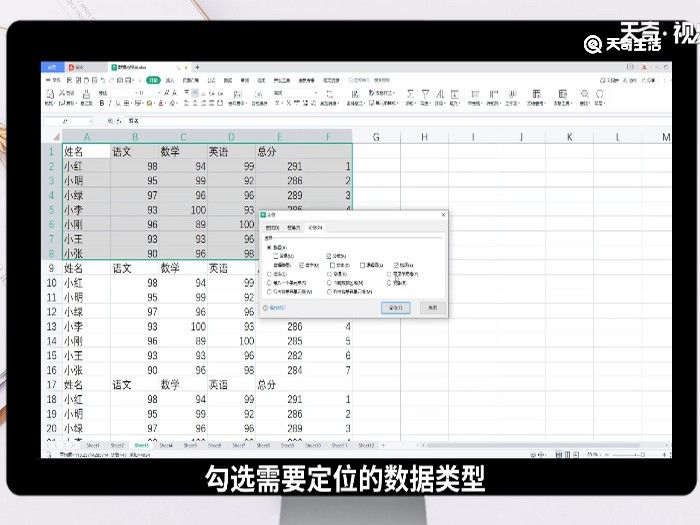Click the Rows and Columns icon
The height and width of the screenshot is (525, 700).
tap(493, 94)
